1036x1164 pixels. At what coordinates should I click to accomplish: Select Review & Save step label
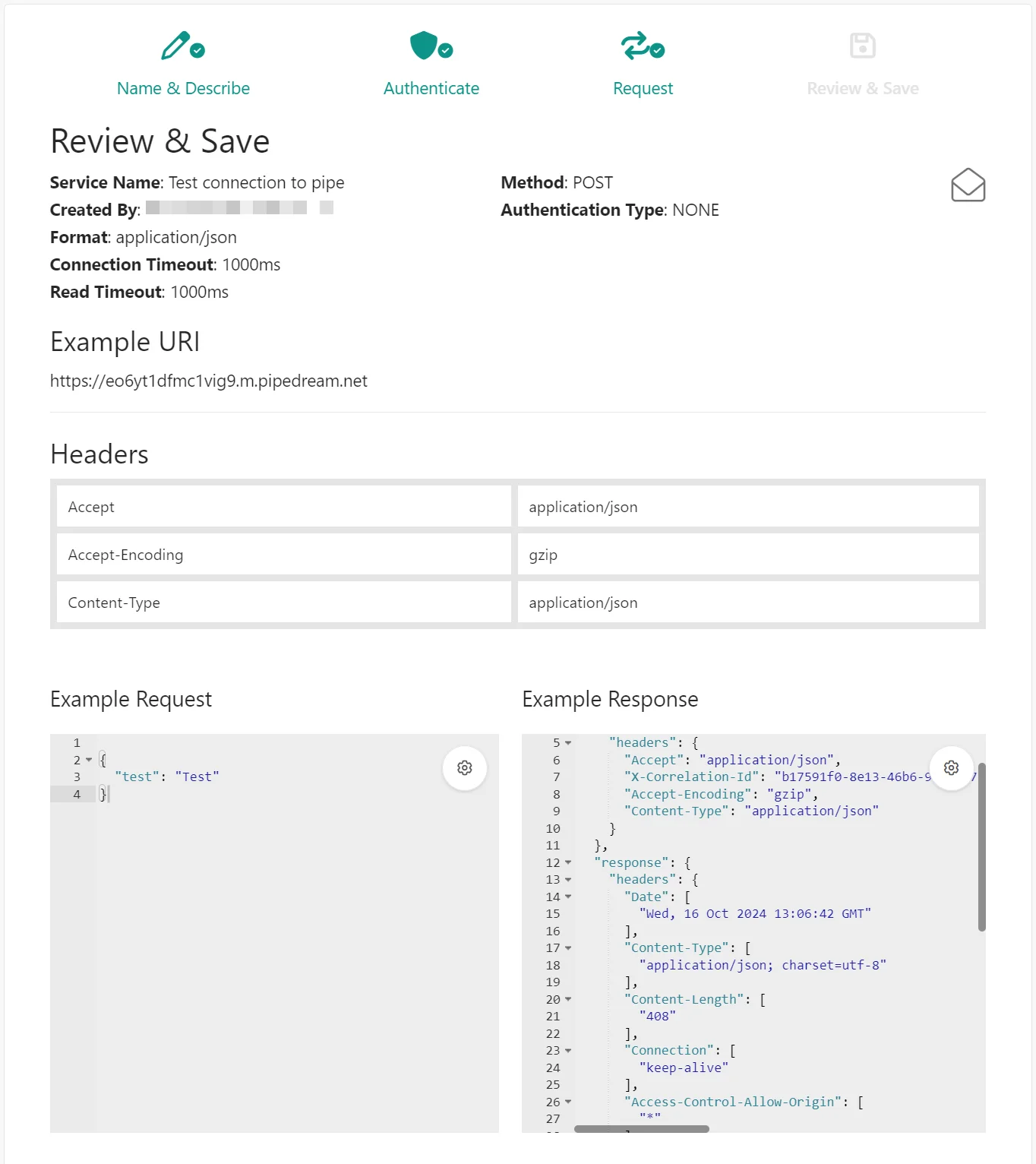click(x=863, y=88)
